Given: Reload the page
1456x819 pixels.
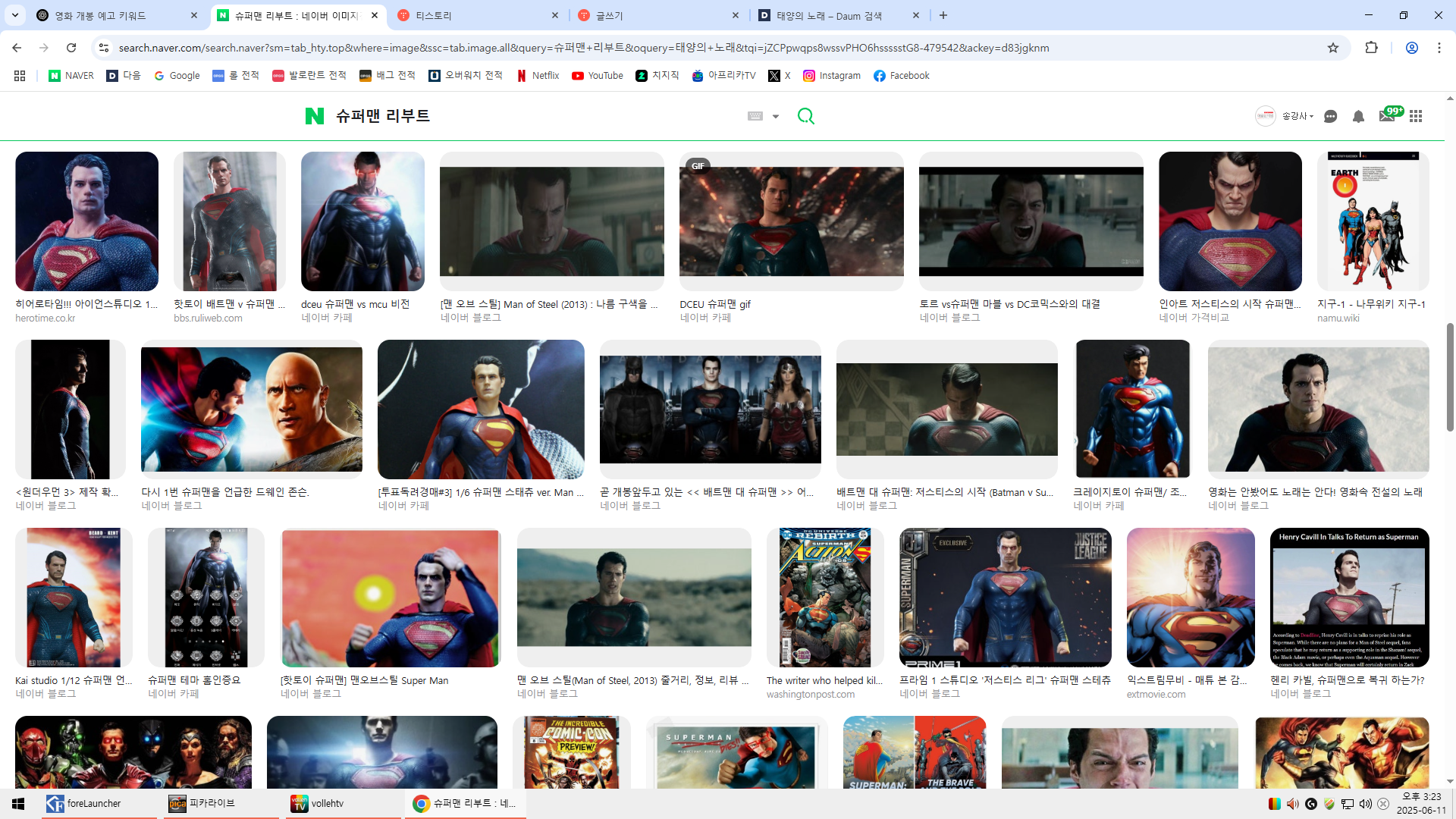Looking at the screenshot, I should tap(71, 48).
